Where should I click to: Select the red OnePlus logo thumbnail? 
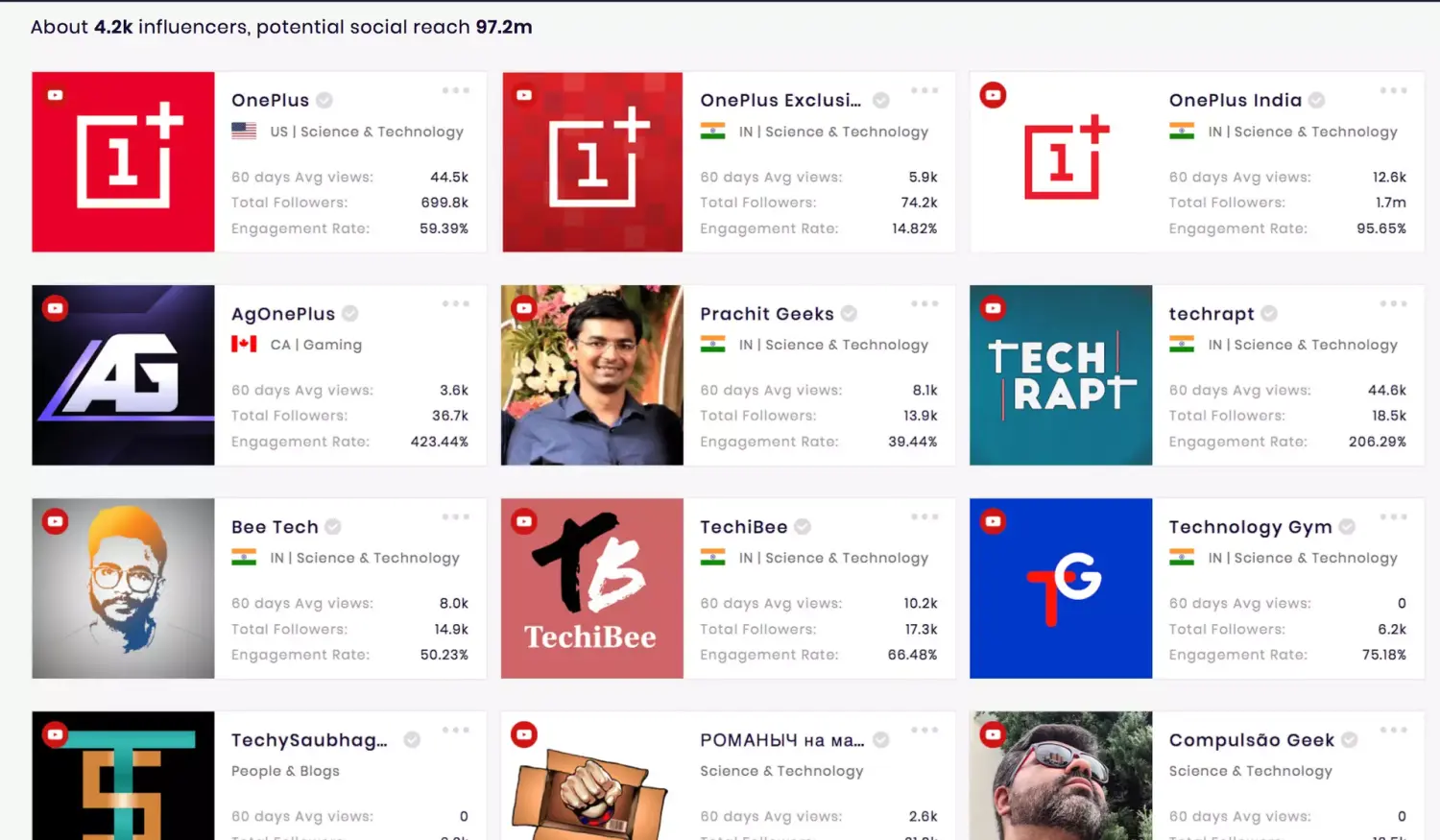click(123, 162)
